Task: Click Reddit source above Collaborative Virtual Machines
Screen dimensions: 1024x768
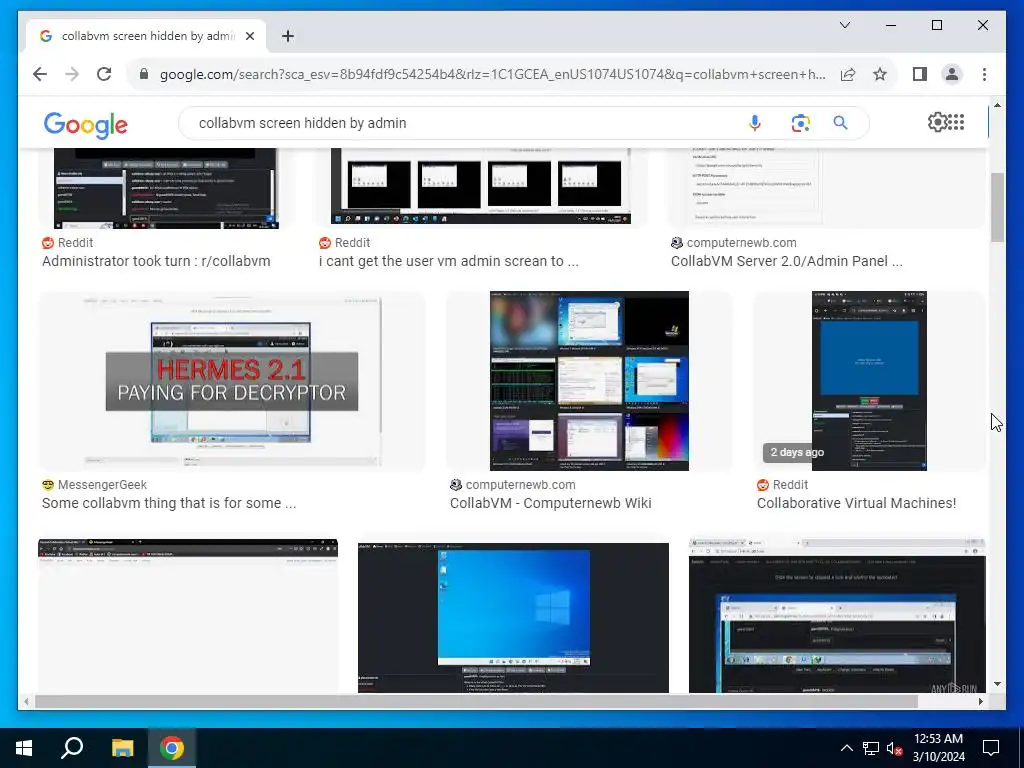Action: (x=790, y=485)
